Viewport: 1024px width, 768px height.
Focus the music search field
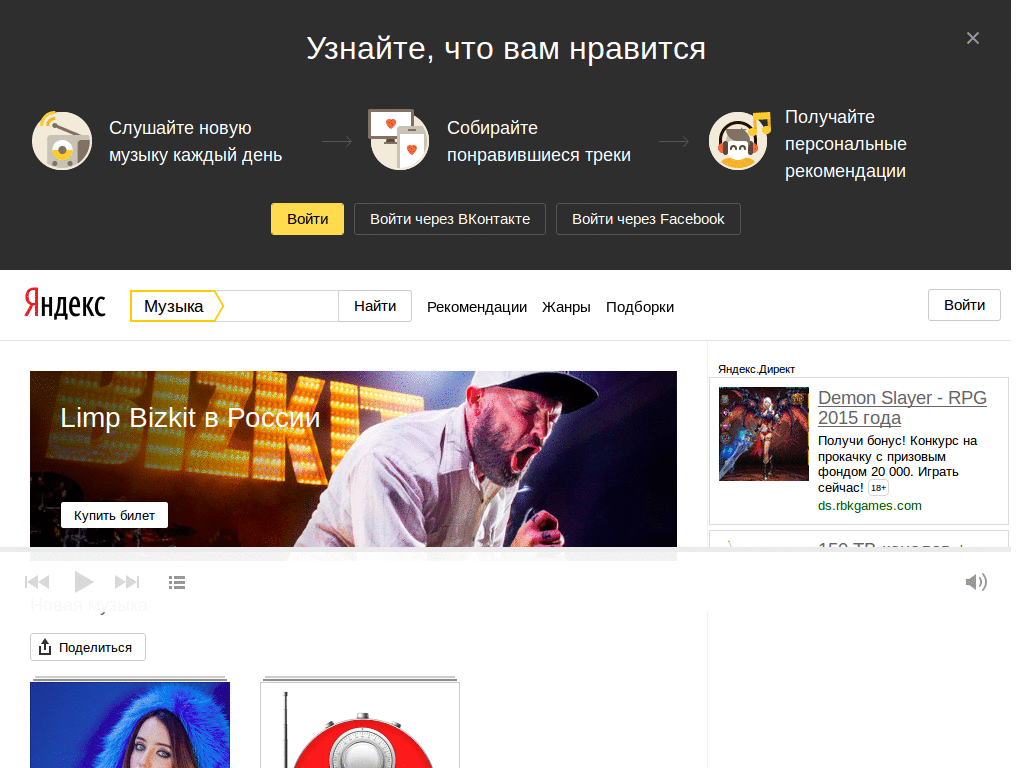[x=280, y=306]
